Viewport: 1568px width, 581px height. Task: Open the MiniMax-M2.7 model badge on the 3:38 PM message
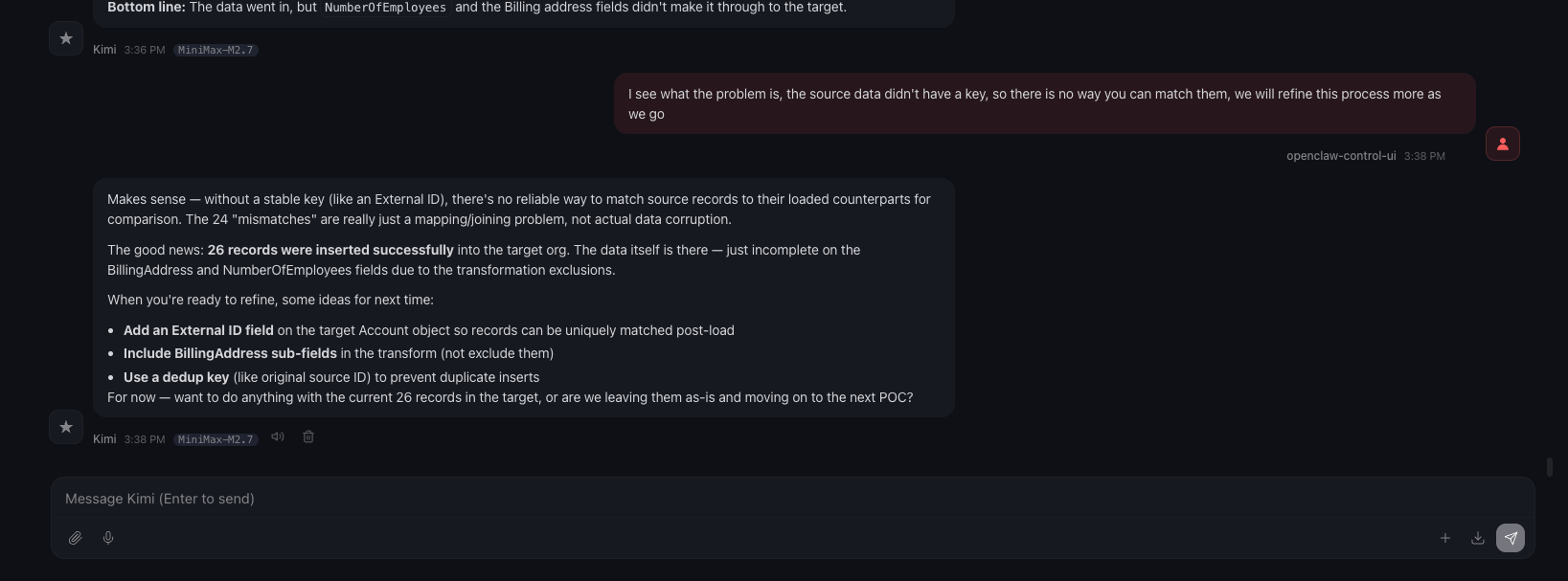pos(215,439)
